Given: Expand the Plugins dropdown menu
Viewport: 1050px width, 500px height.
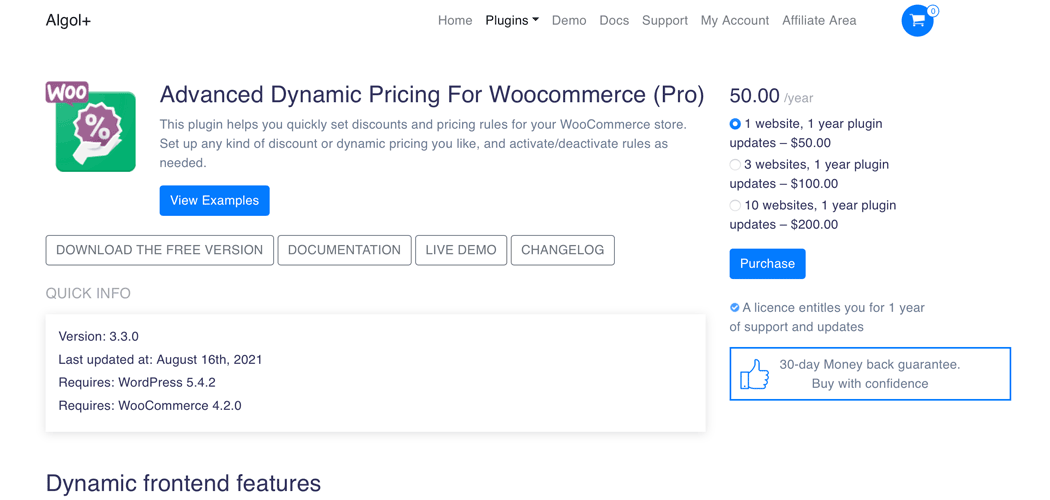Looking at the screenshot, I should coord(512,21).
